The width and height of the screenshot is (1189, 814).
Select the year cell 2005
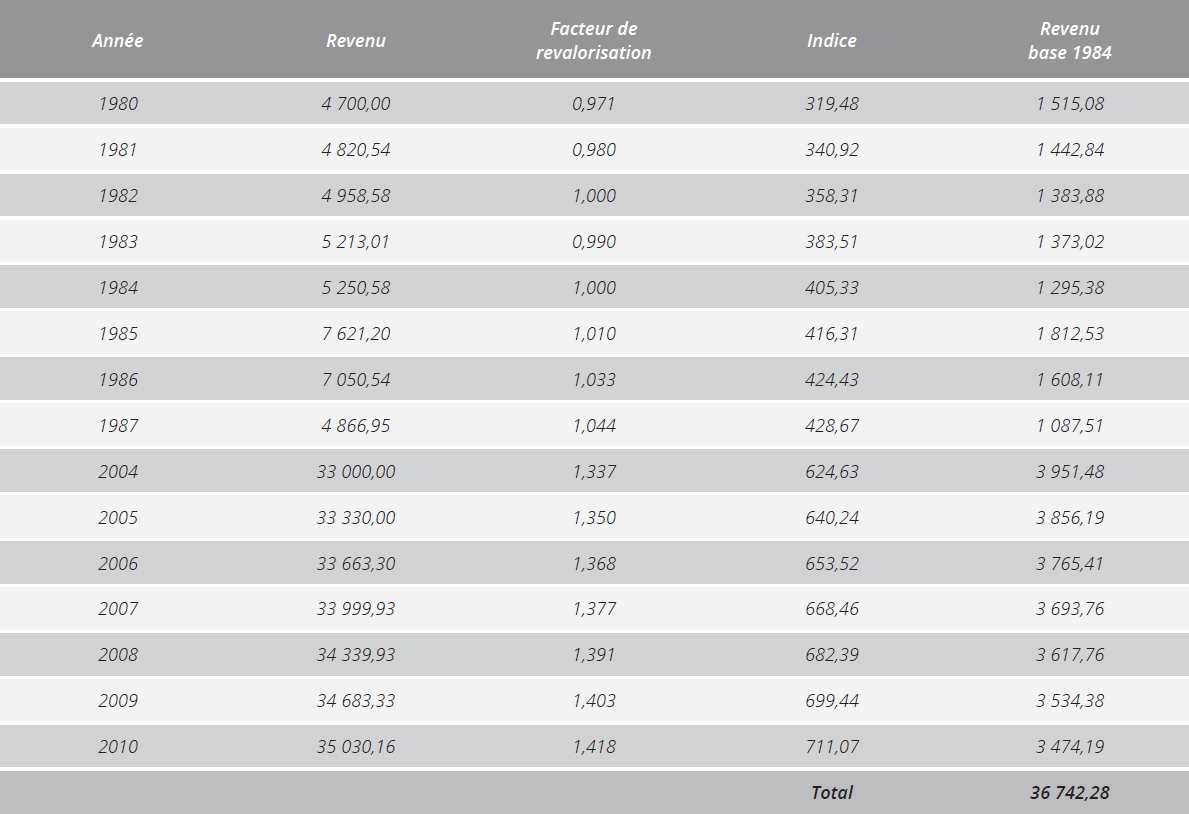(118, 517)
